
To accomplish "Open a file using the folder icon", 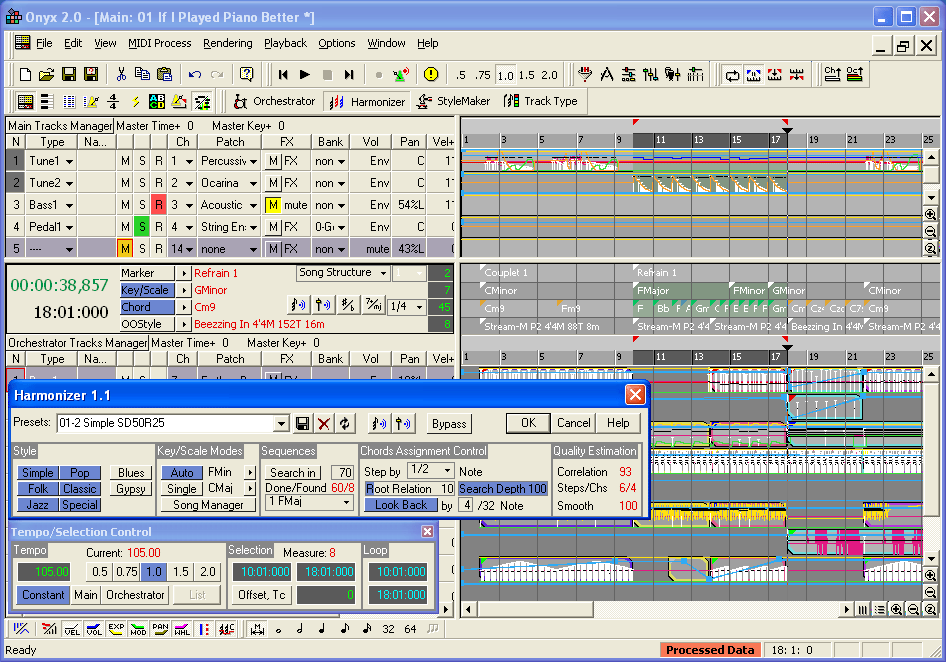I will [x=46, y=74].
